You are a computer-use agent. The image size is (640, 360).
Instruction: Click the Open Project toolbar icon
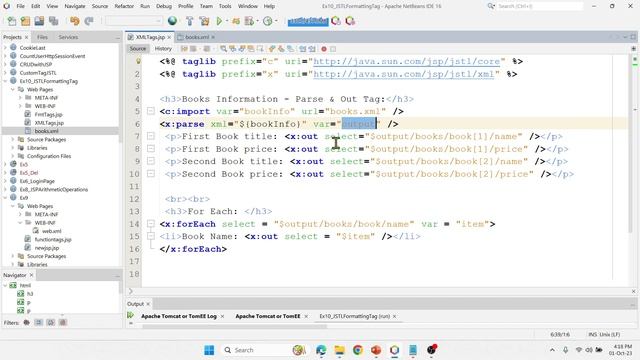pos(39,21)
